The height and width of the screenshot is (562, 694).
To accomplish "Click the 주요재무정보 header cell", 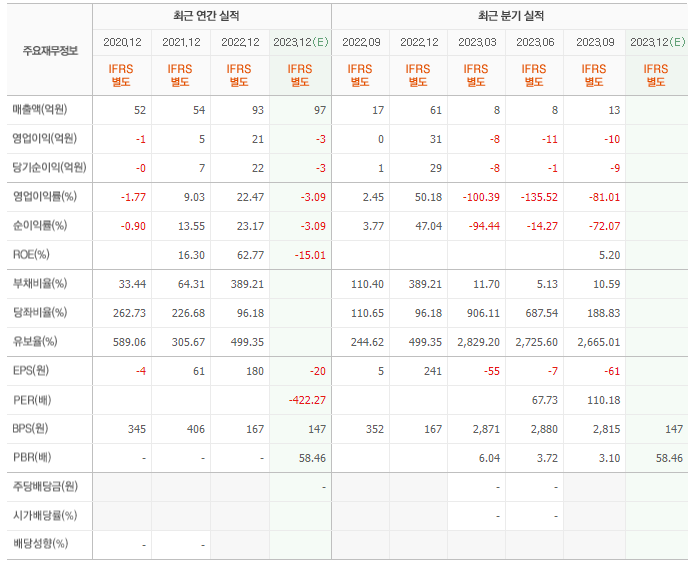I will 50,50.
